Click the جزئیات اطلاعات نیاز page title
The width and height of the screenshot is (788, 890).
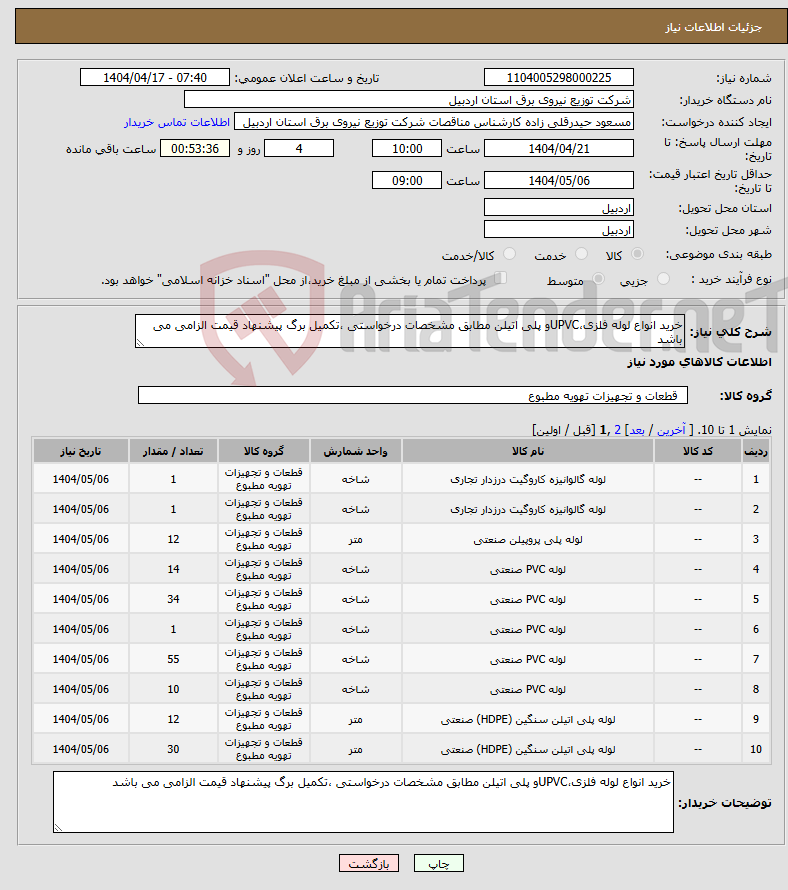pos(714,27)
